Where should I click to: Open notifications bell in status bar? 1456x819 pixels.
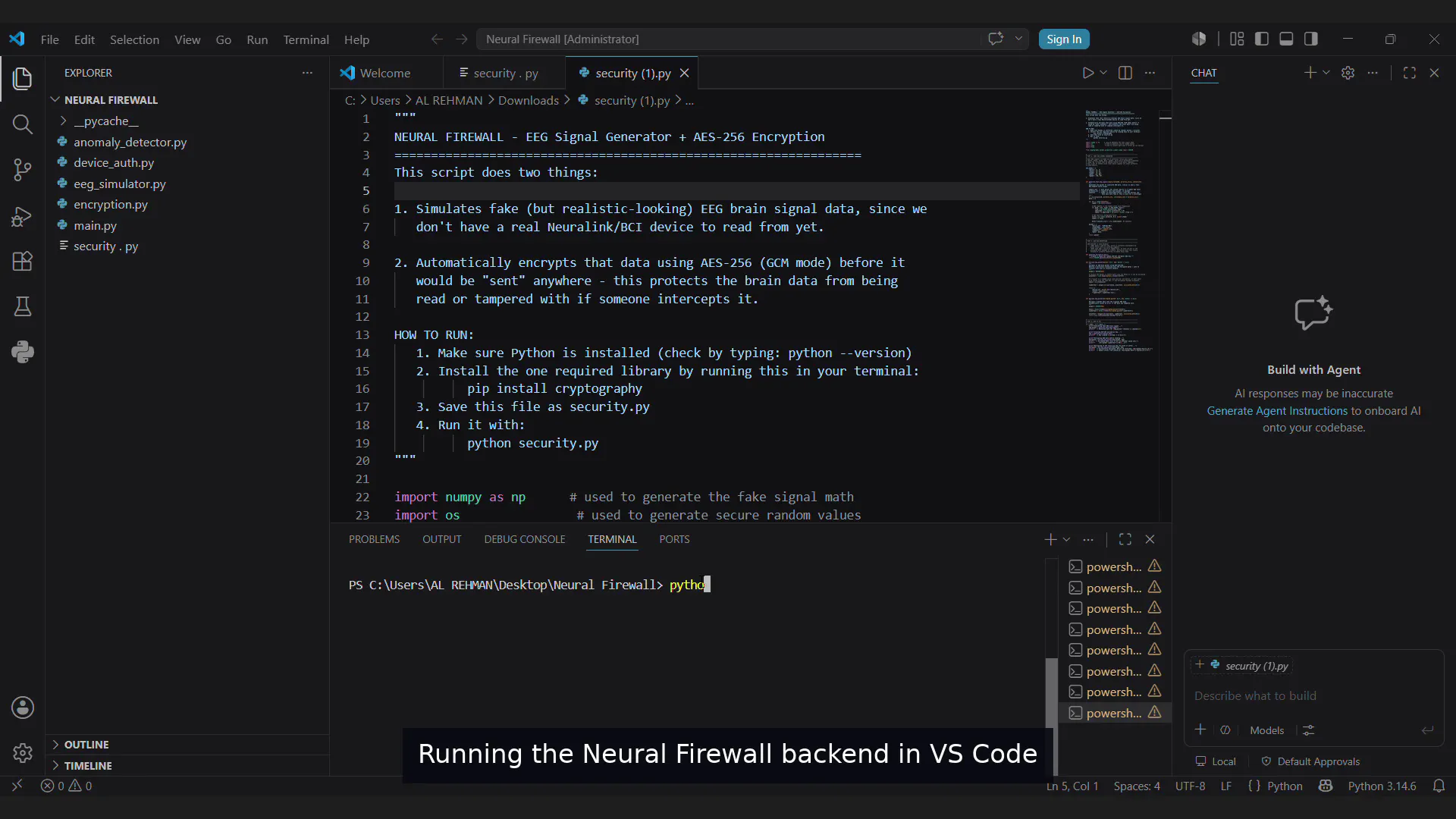(x=1439, y=786)
